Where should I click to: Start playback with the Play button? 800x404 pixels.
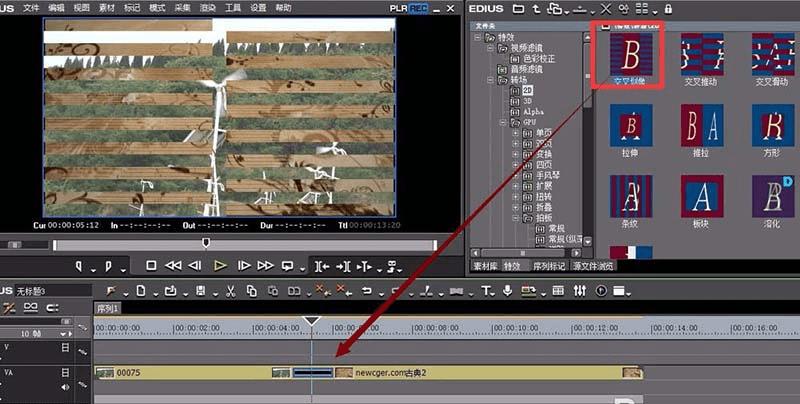(x=220, y=266)
